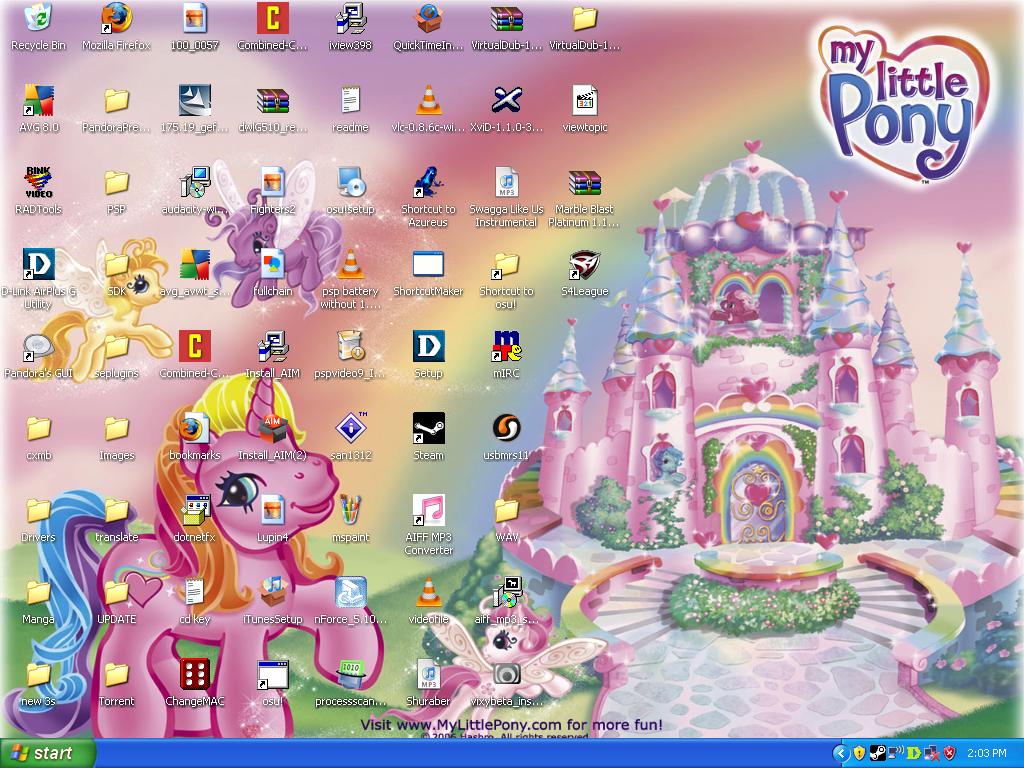This screenshot has width=1024, height=768.
Task: Select the XviD-1.1.0-3... icon
Action: point(507,101)
